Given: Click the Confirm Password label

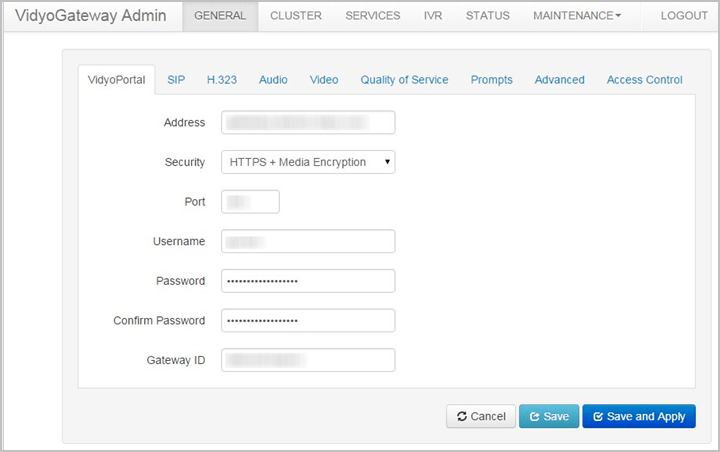Looking at the screenshot, I should [x=159, y=321].
